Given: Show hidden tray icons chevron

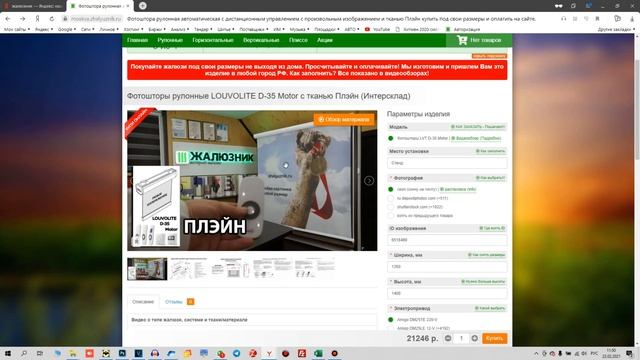Looking at the screenshot, I should pos(536,353).
